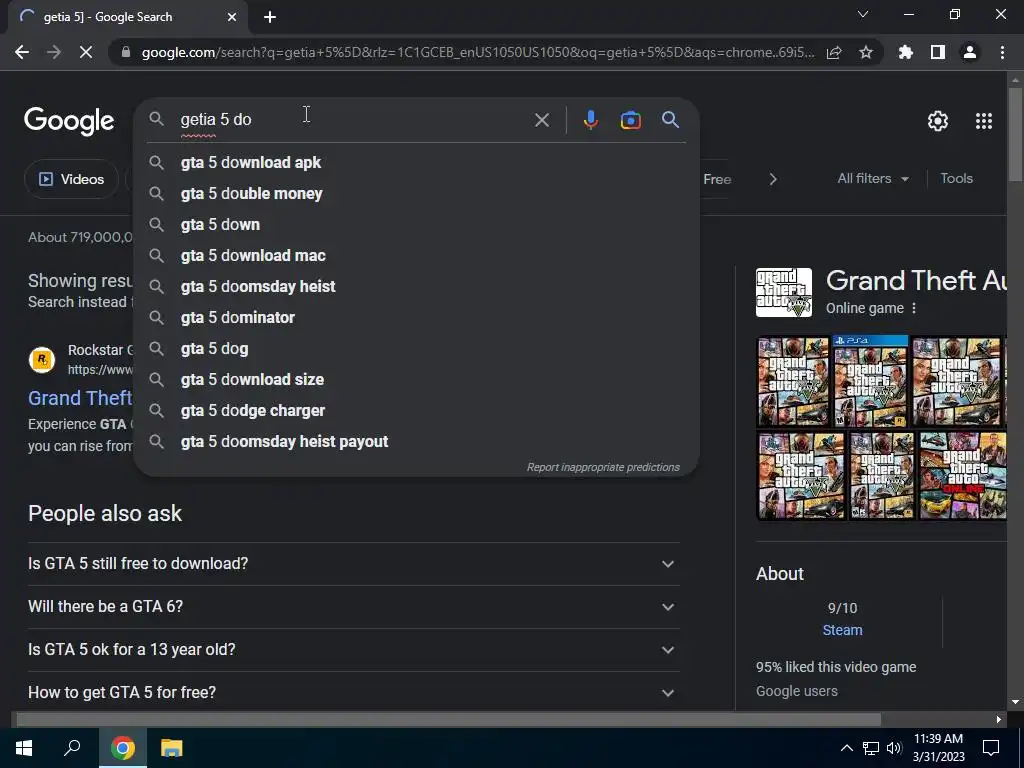Select suggestion gta 5 dominator
1024x768 pixels.
tap(416, 317)
